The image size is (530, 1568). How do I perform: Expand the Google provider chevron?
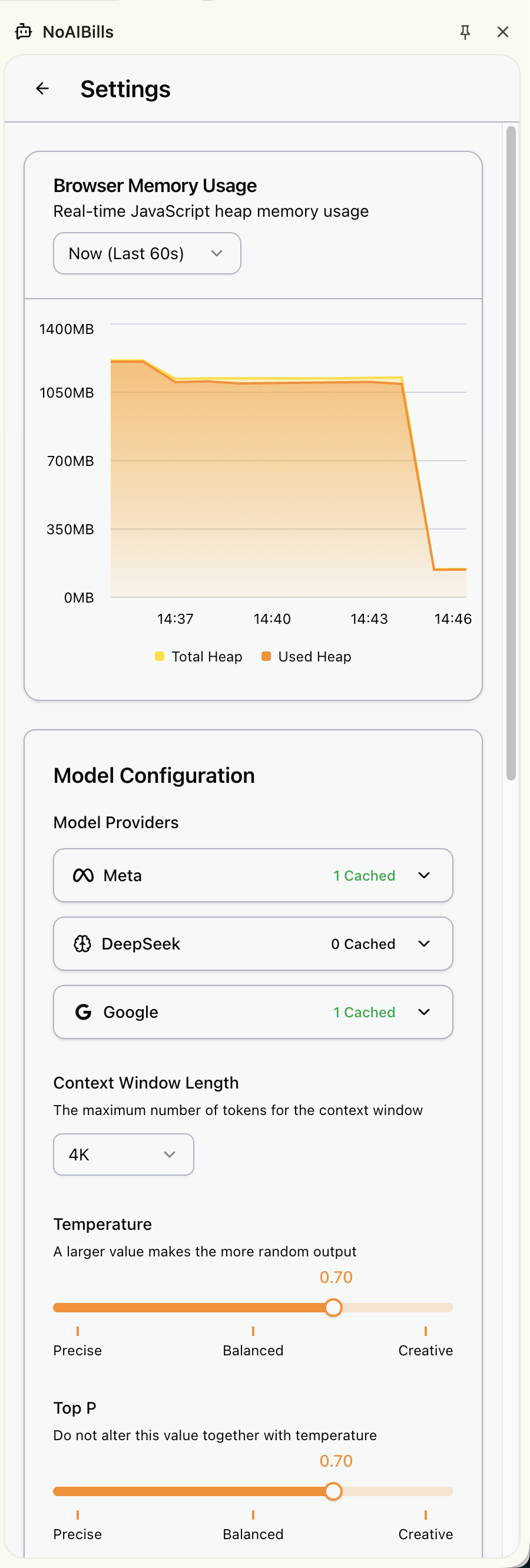click(x=424, y=1011)
